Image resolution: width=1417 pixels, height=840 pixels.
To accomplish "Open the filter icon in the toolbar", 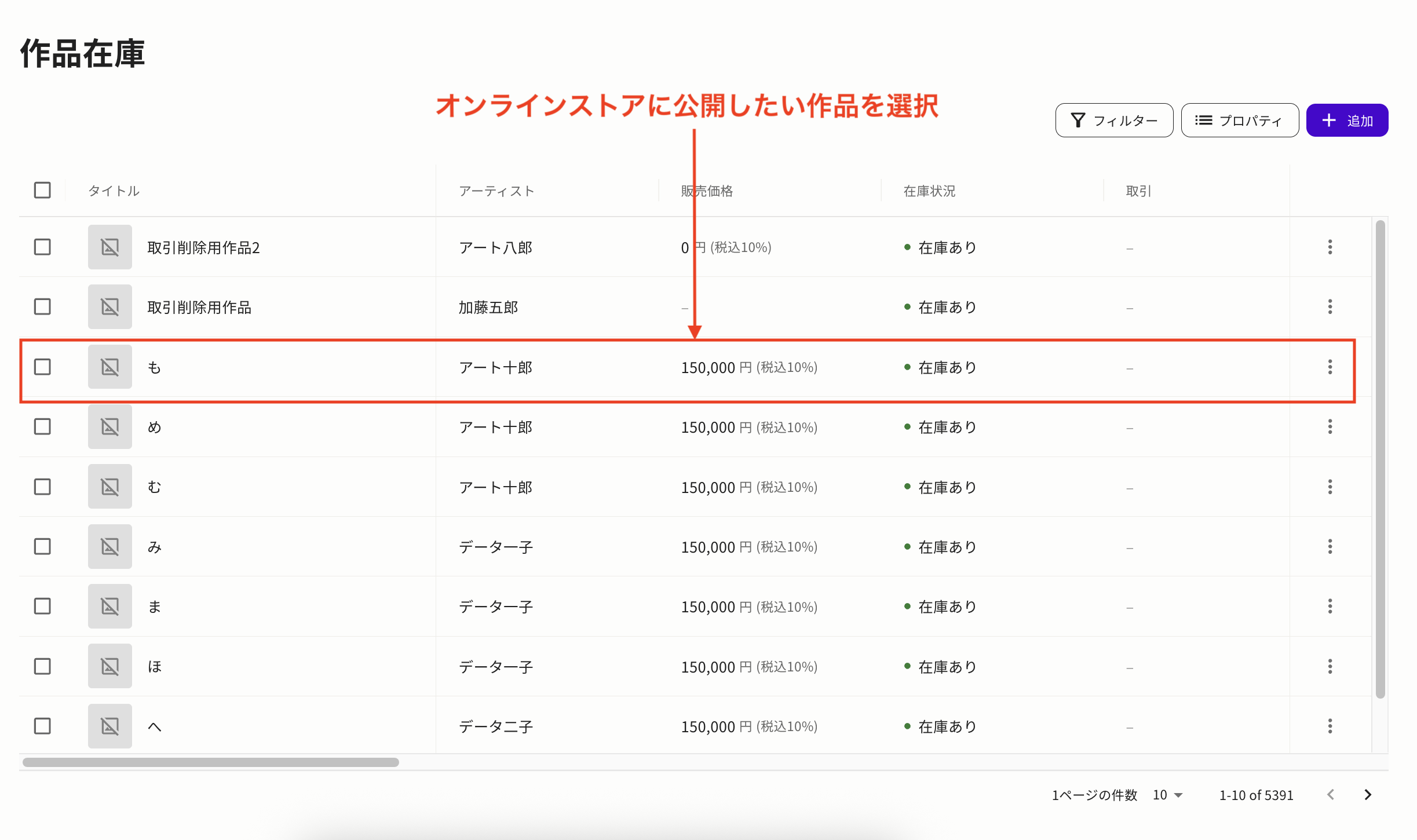I will pyautogui.click(x=1078, y=120).
